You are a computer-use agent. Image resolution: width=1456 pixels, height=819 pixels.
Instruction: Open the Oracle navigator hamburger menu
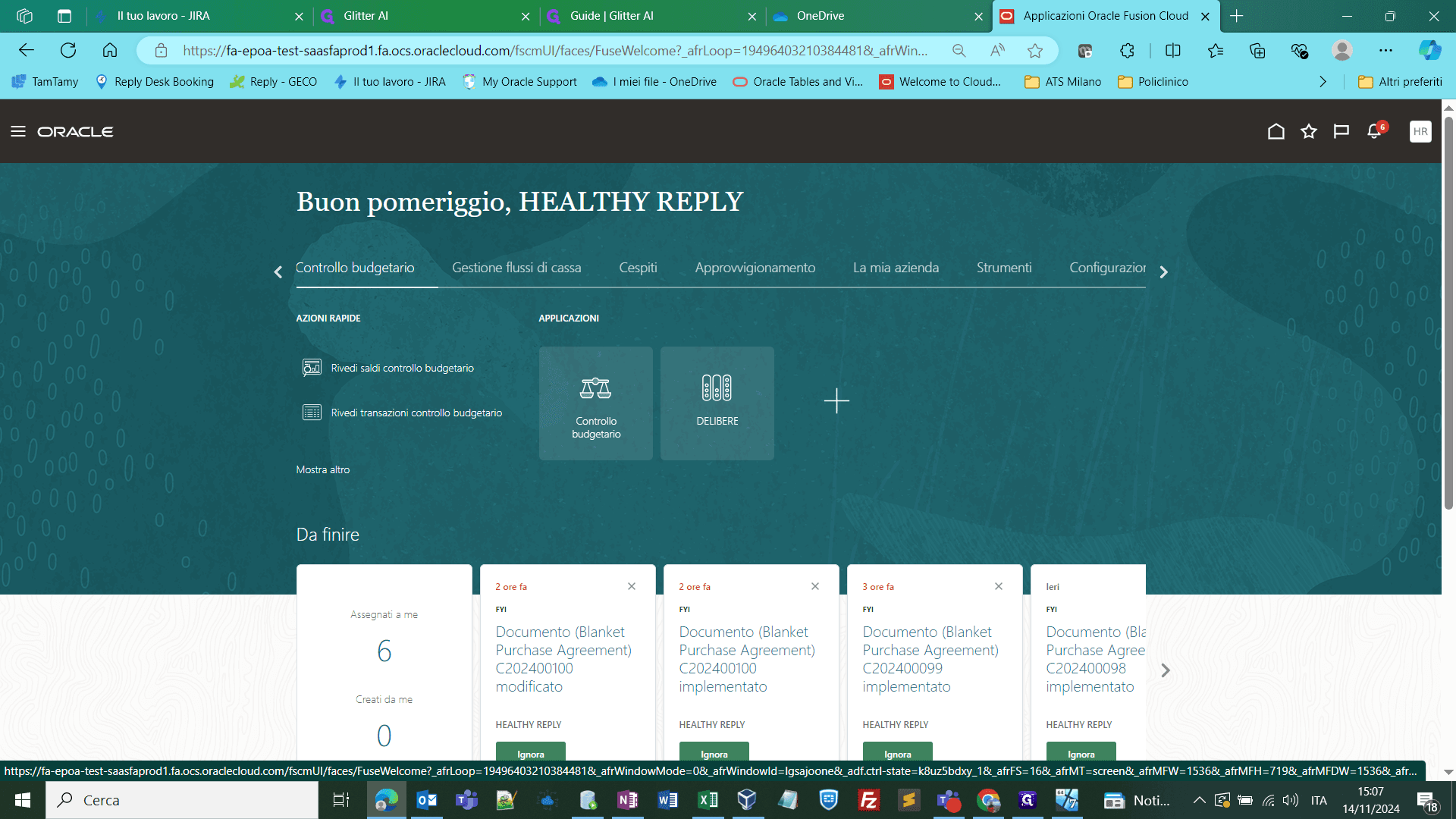point(18,131)
